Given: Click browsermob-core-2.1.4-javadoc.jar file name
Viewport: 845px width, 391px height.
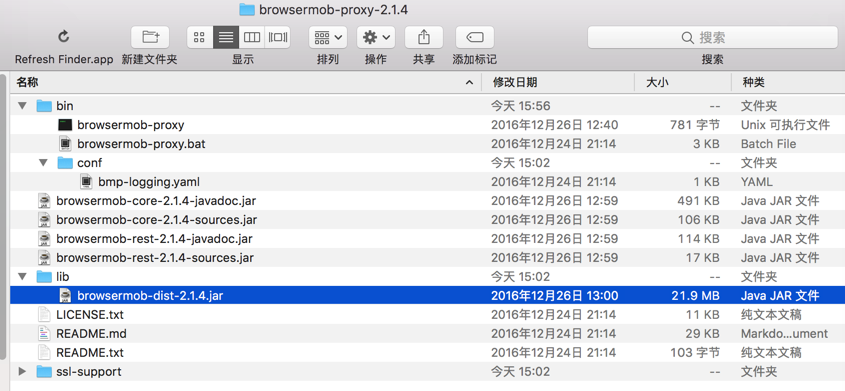Looking at the screenshot, I should coord(156,201).
